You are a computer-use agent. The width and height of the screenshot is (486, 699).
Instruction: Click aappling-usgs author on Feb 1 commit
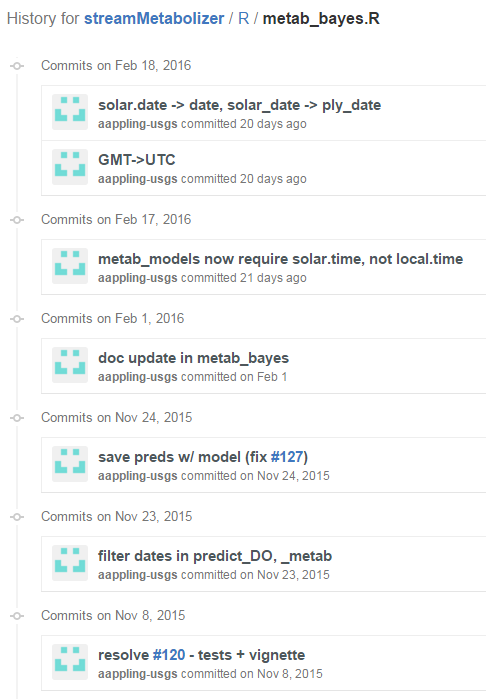pos(138,377)
